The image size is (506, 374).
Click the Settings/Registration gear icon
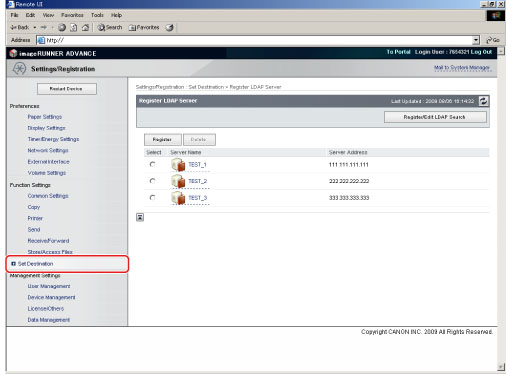pos(19,69)
